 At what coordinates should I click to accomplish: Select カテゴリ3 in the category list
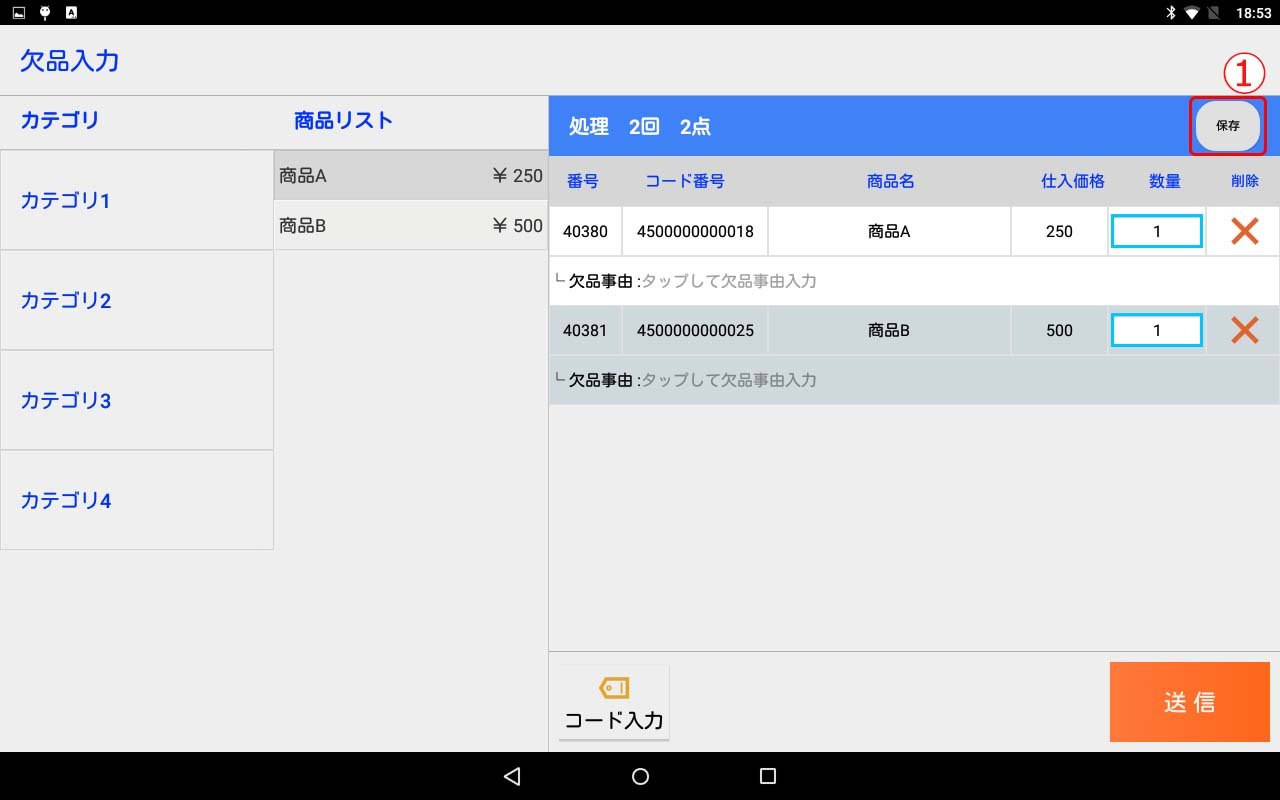click(x=137, y=400)
